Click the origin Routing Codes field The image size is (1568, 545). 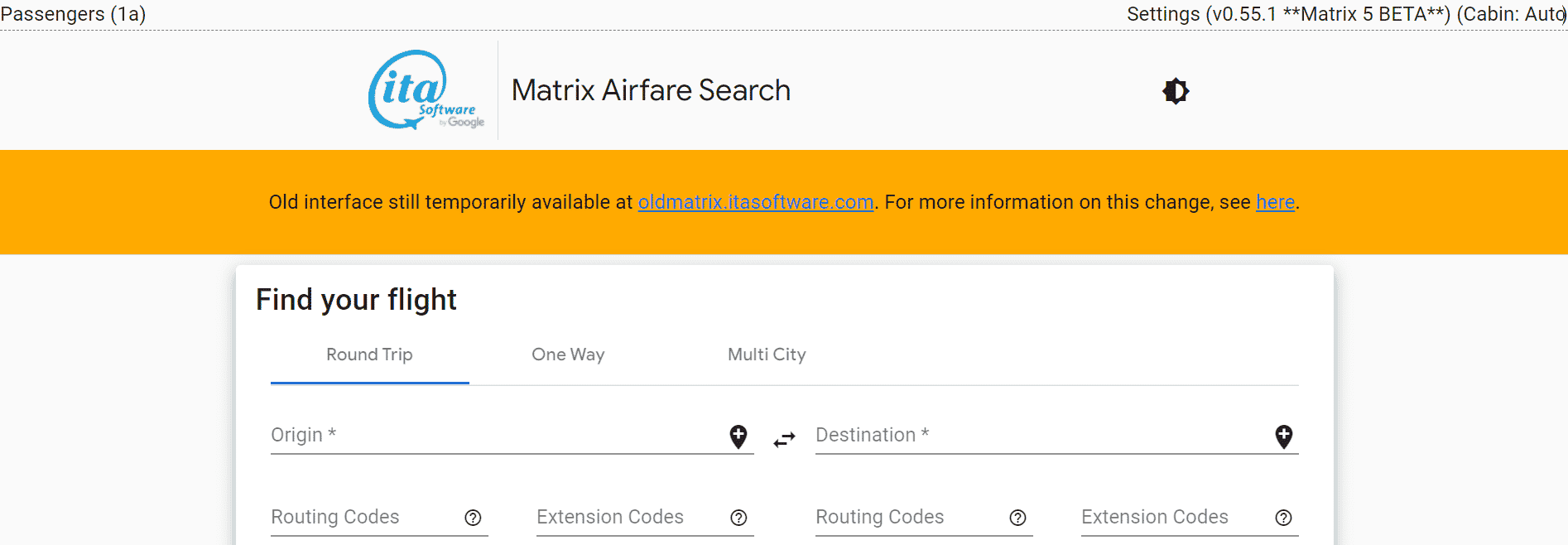(364, 518)
